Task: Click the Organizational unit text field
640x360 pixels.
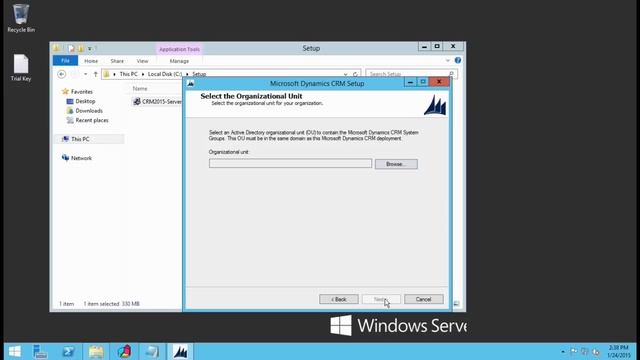Action: click(x=290, y=164)
